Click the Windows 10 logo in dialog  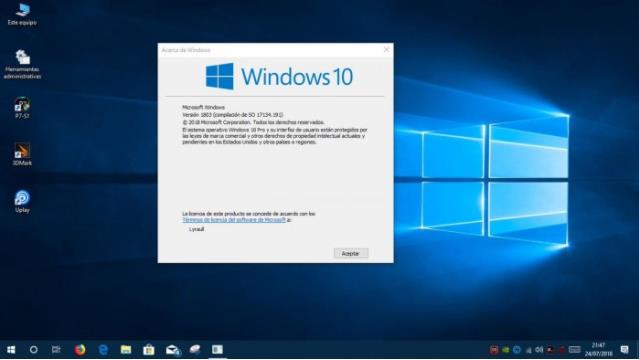pyautogui.click(x=279, y=76)
